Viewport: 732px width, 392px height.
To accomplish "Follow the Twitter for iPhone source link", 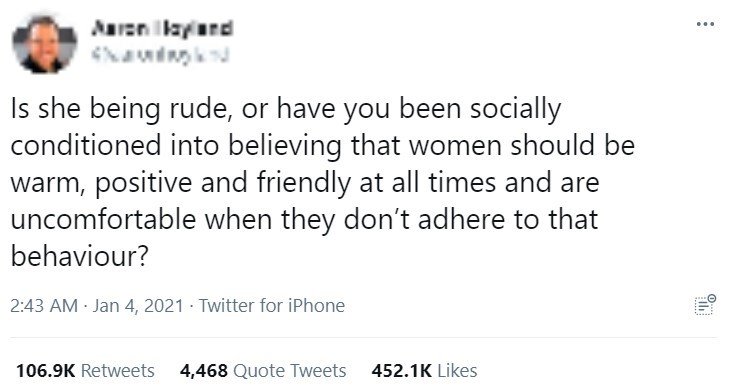I will (x=272, y=306).
